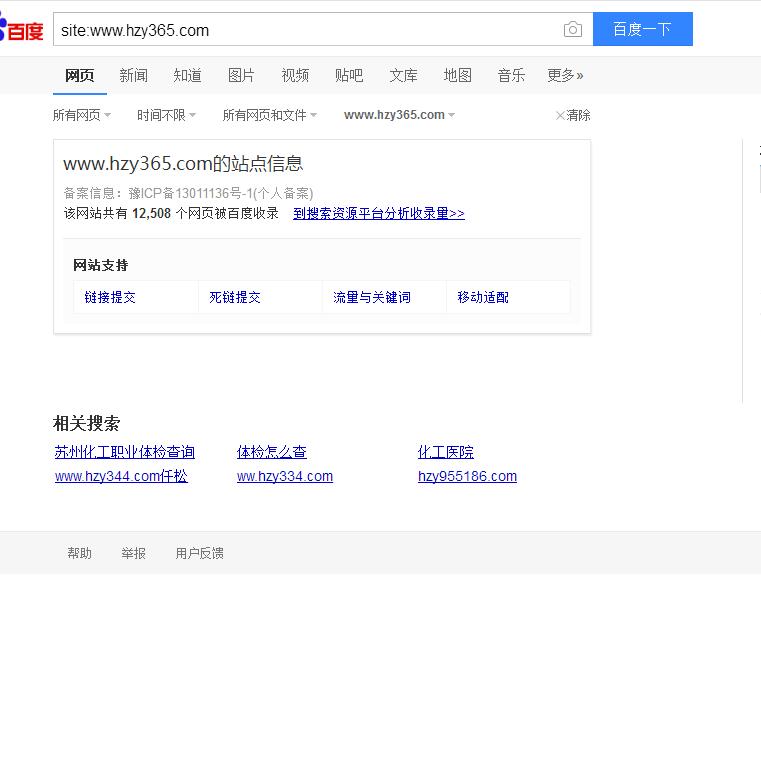The width and height of the screenshot is (761, 763).
Task: Open related search ww.hzy334.com
Action: tap(285, 476)
